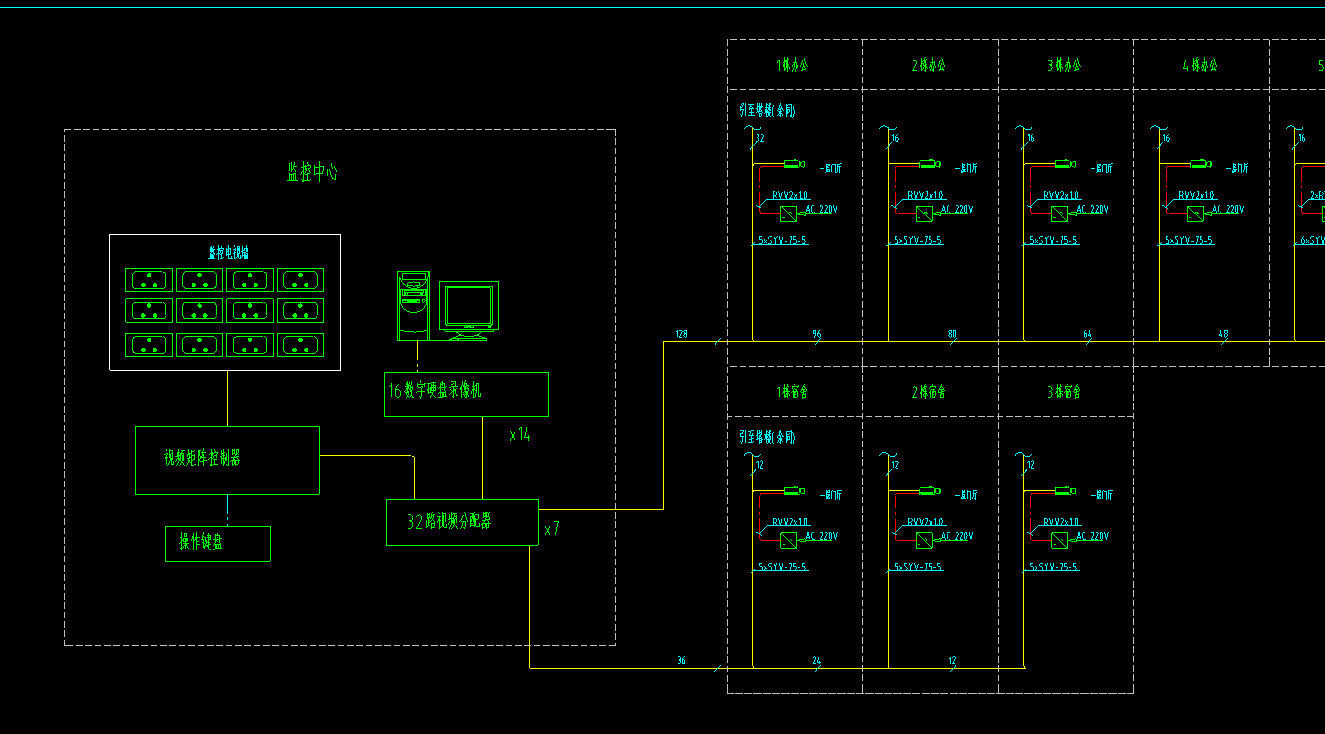This screenshot has width=1325, height=734.
Task: Click the 24 cable count label
Action: coord(817,661)
